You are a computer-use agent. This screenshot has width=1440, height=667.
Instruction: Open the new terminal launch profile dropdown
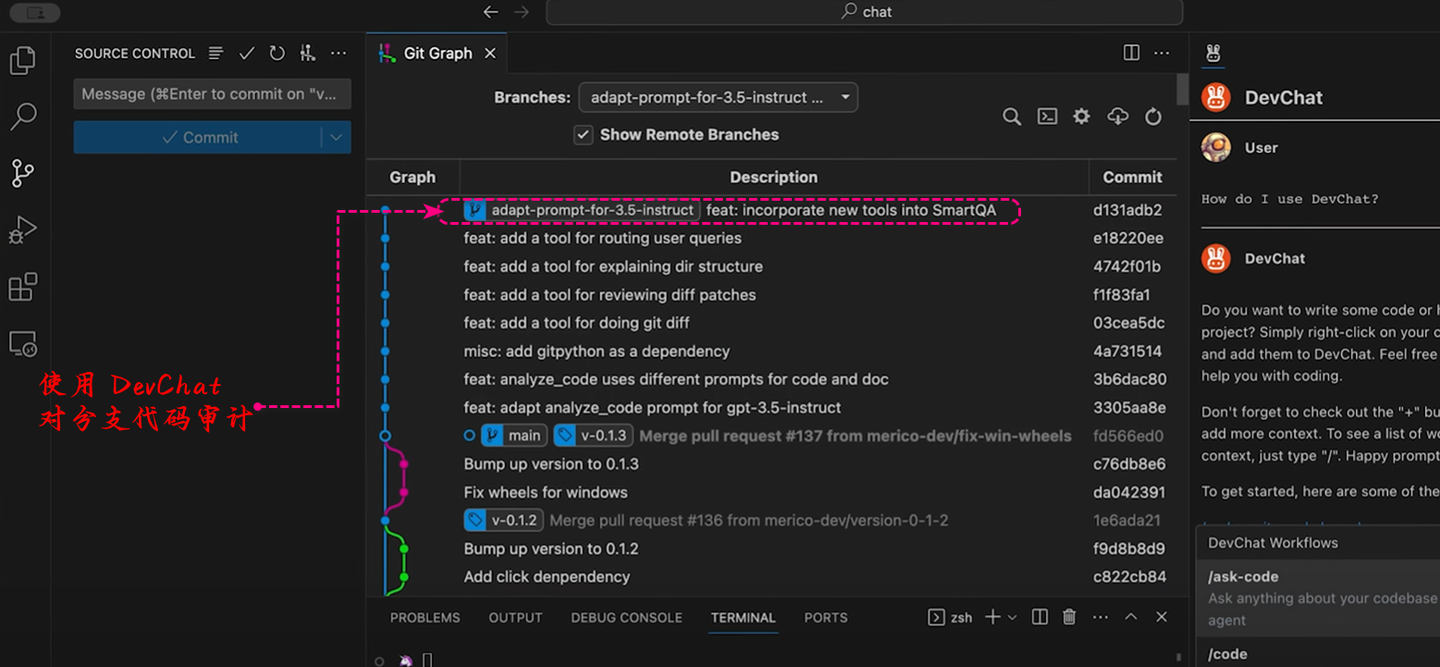1012,617
